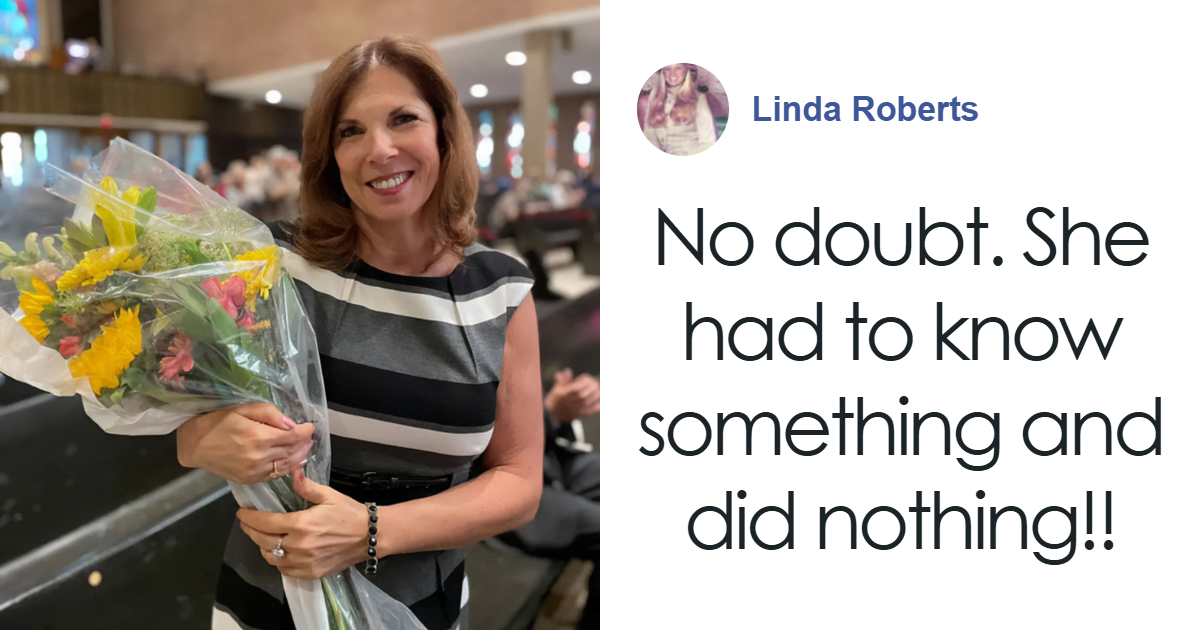
Task: Open the Linda Roberts profile name link
Action: (x=865, y=110)
